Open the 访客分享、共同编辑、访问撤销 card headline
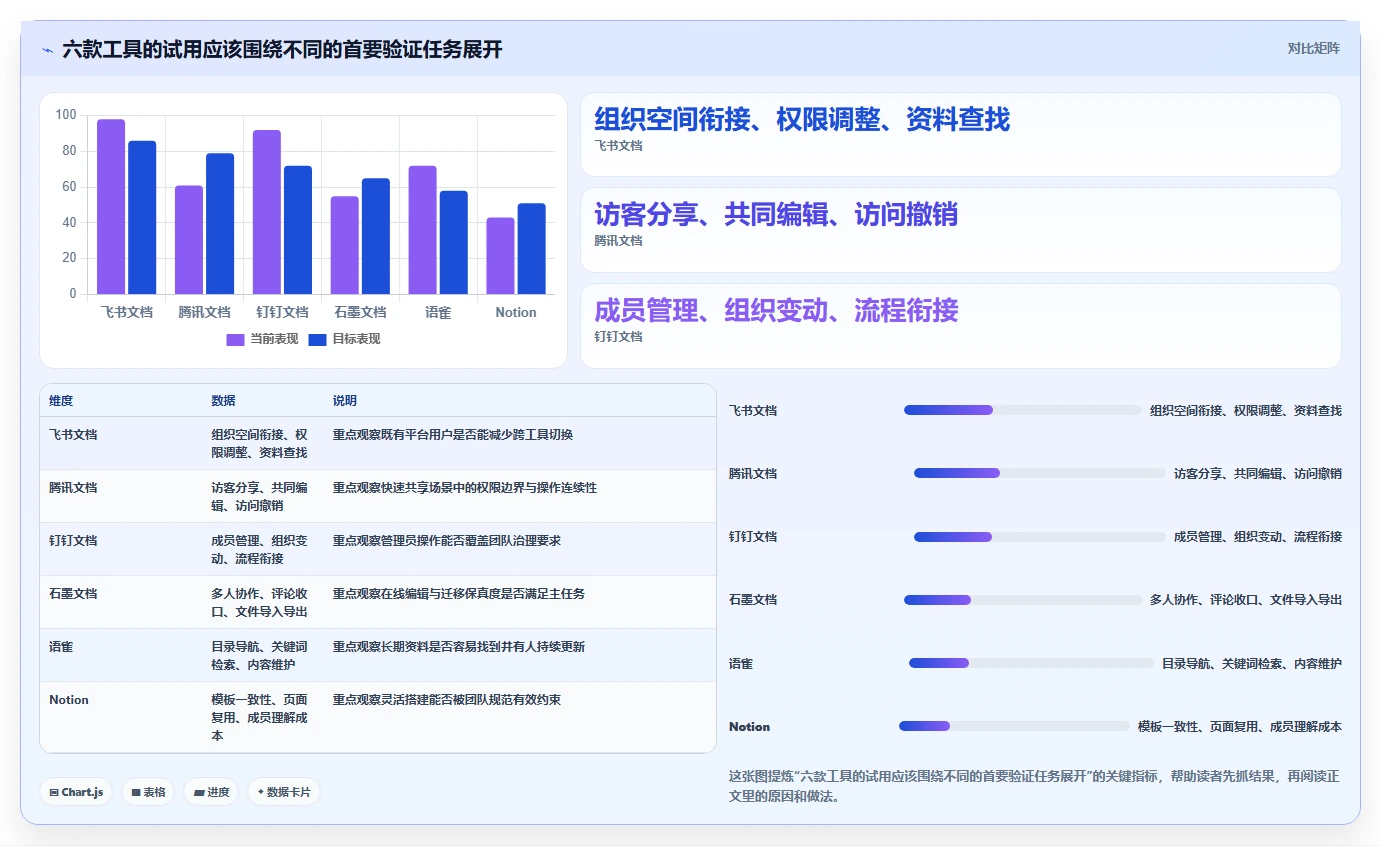Screen dimensions: 1381x846 point(776,215)
